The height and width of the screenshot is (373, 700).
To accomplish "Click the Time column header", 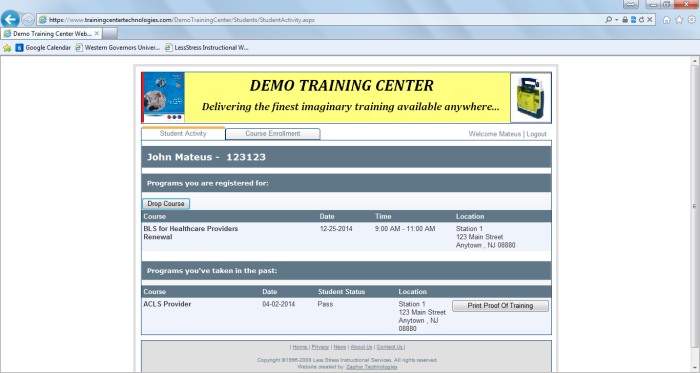I will coord(383,216).
